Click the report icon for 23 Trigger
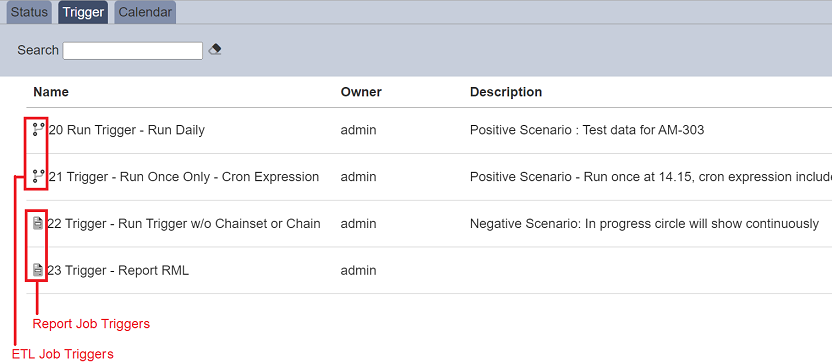The image size is (832, 364). (38, 270)
